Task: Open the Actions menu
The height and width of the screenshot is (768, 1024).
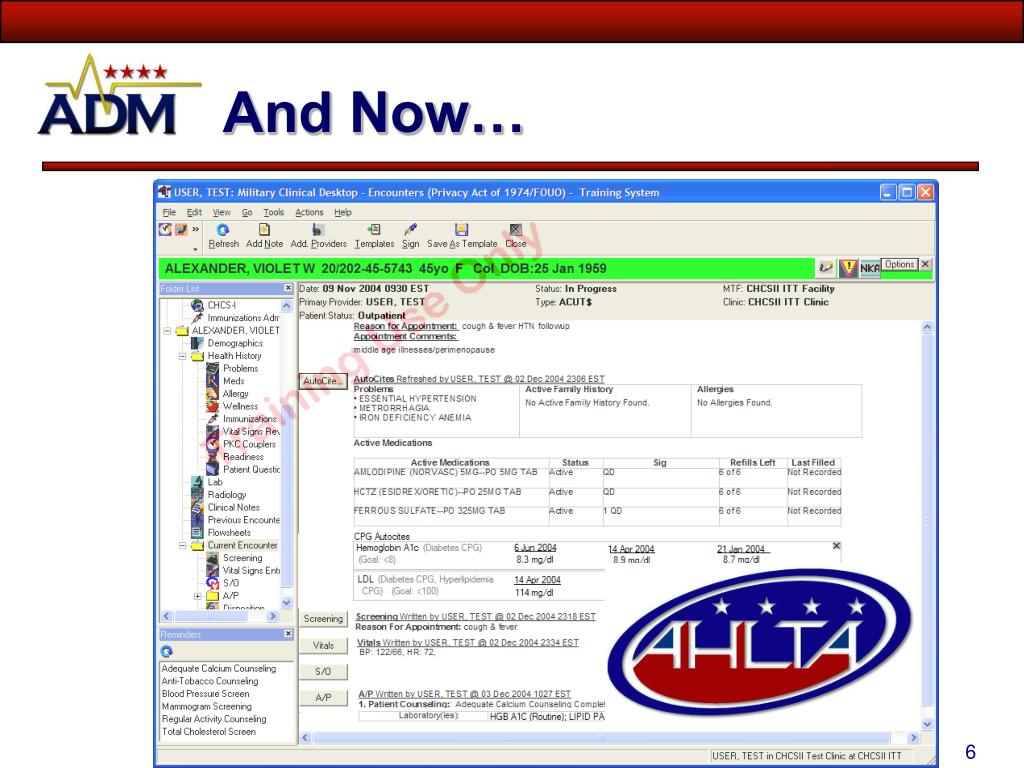Action: pyautogui.click(x=309, y=212)
